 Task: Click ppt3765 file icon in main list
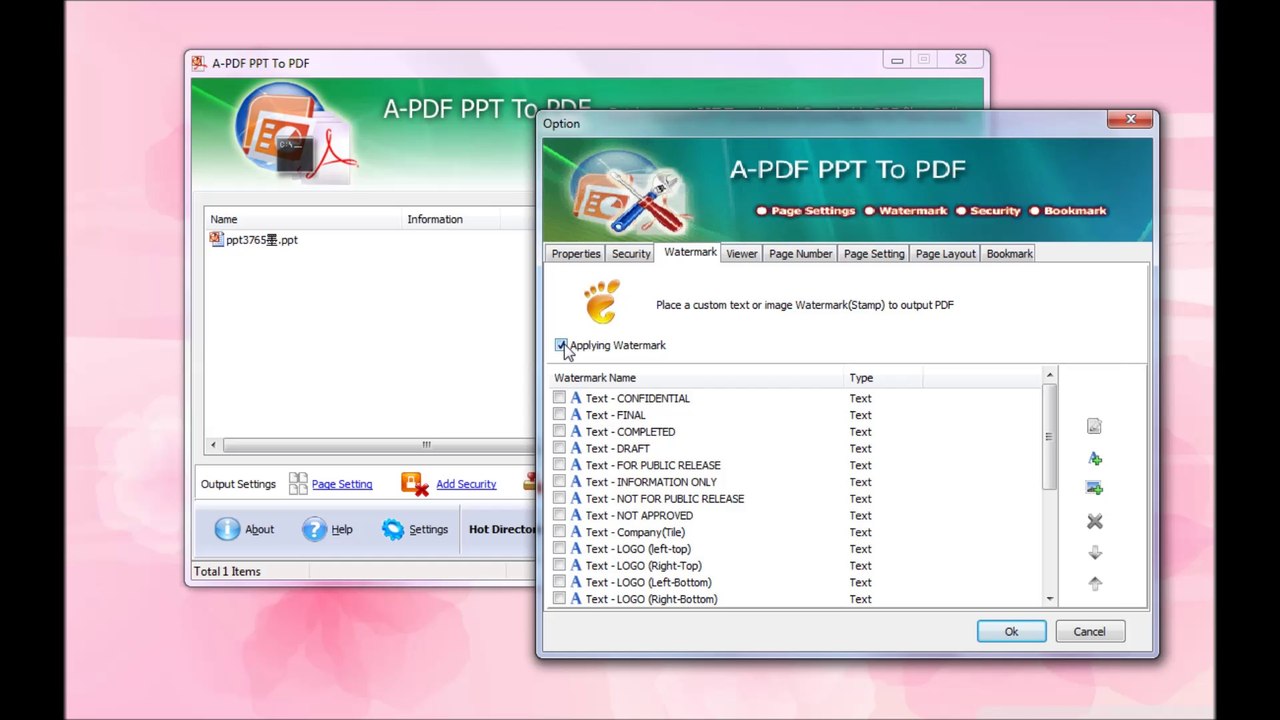[x=216, y=240]
